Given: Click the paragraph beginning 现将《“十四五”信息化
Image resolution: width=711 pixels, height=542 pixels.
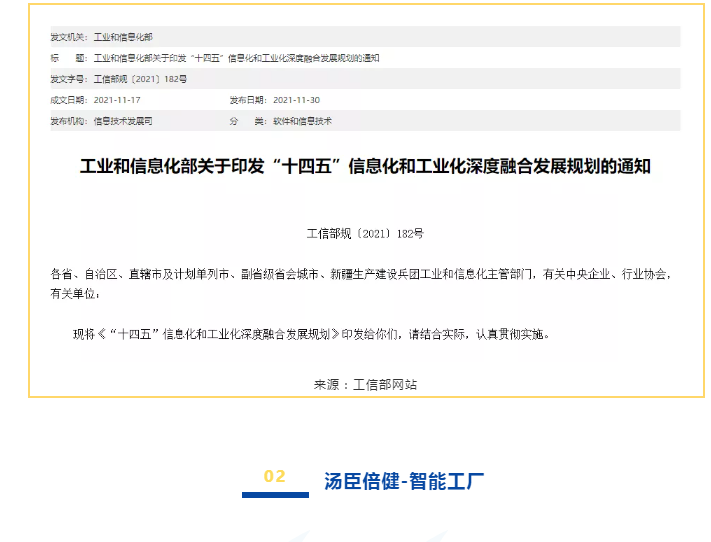Looking at the screenshot, I should coord(311,334).
